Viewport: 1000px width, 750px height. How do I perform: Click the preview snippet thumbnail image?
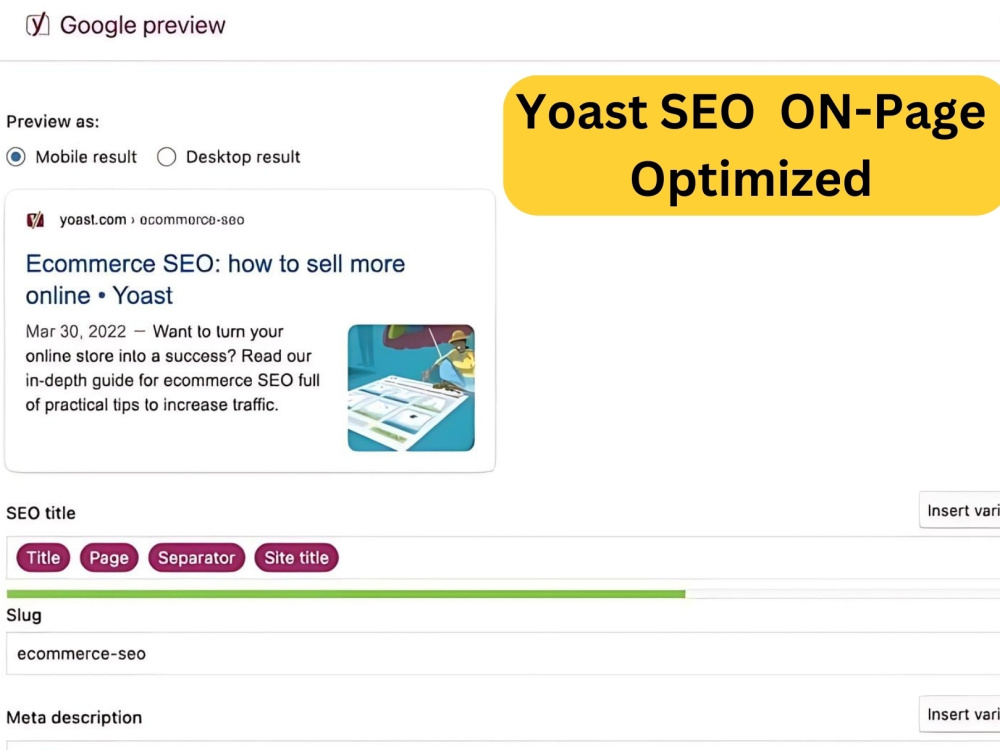[411, 388]
